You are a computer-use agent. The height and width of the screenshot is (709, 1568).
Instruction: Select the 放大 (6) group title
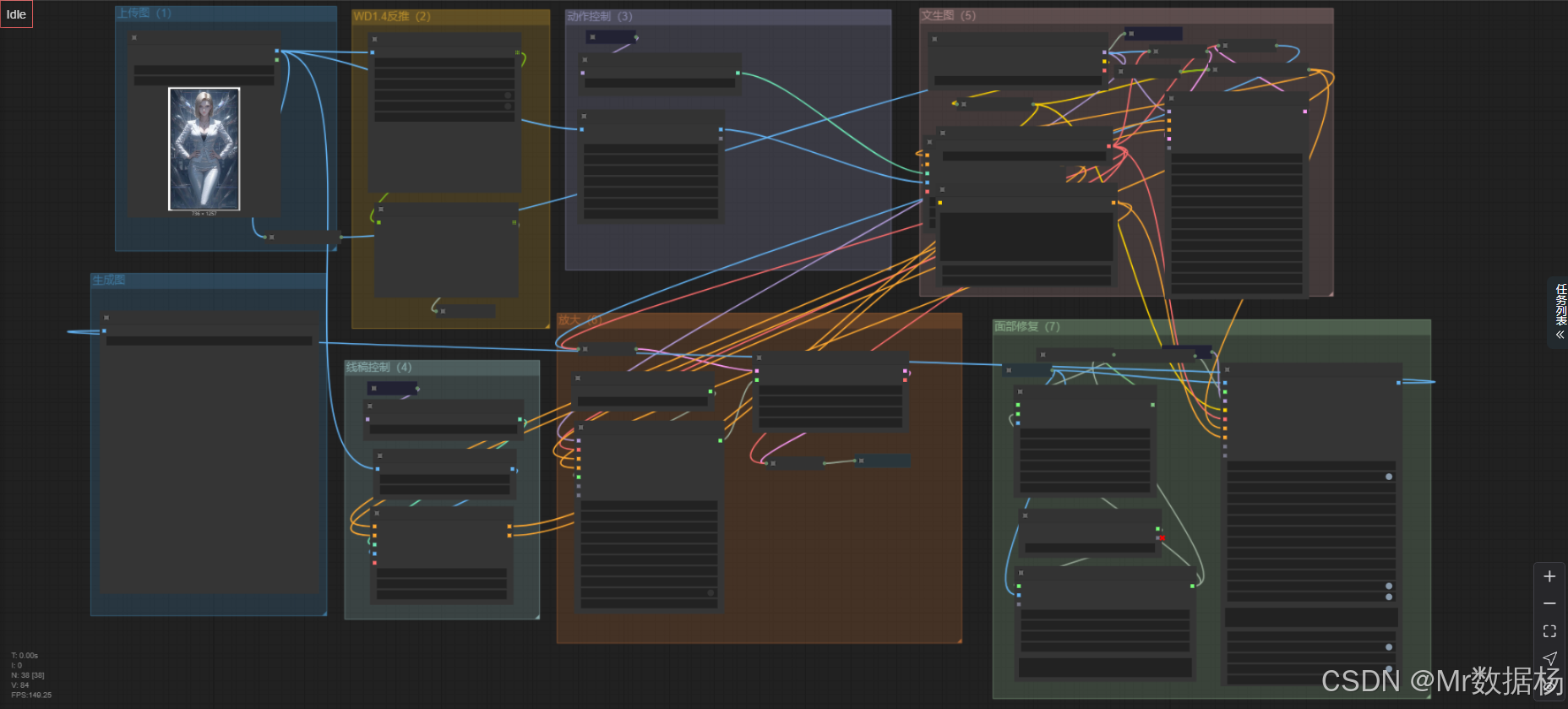[x=580, y=319]
